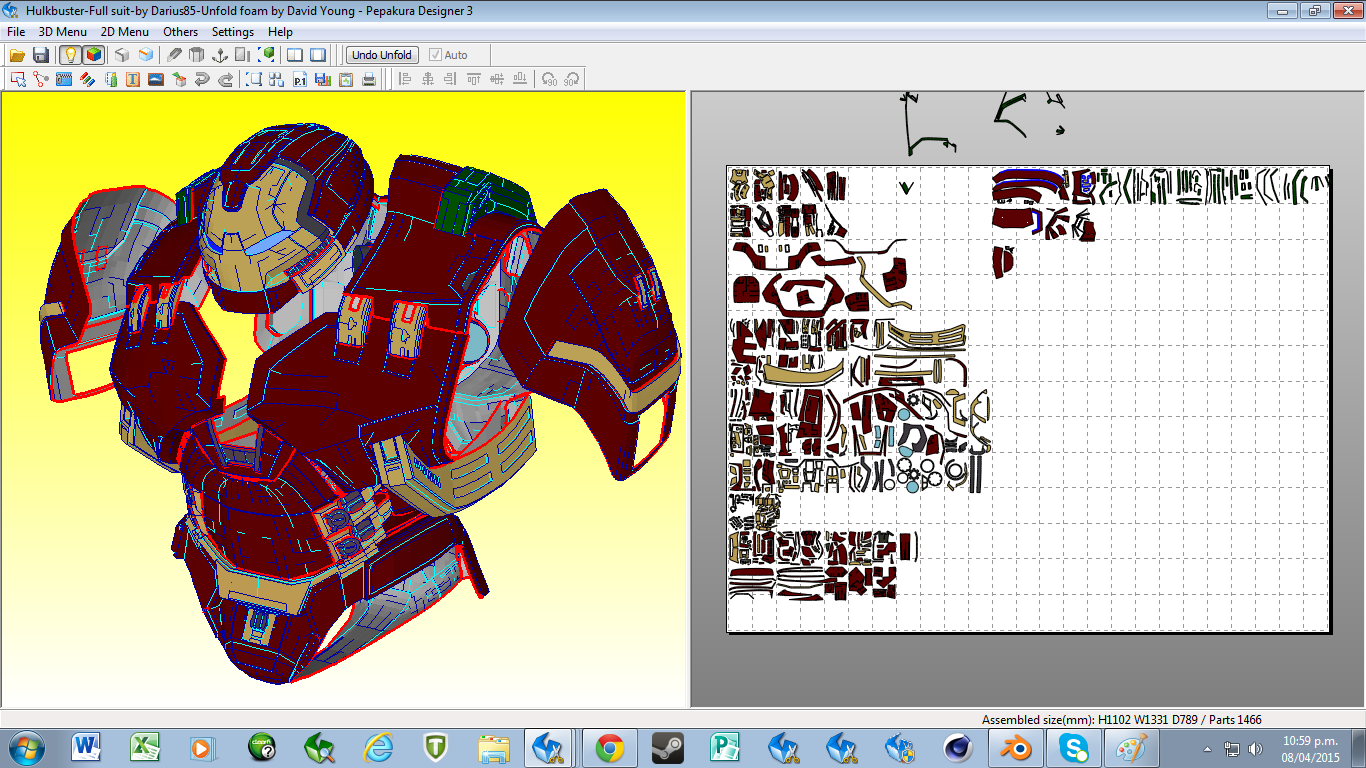Click the green and blue parts icon

110,79
